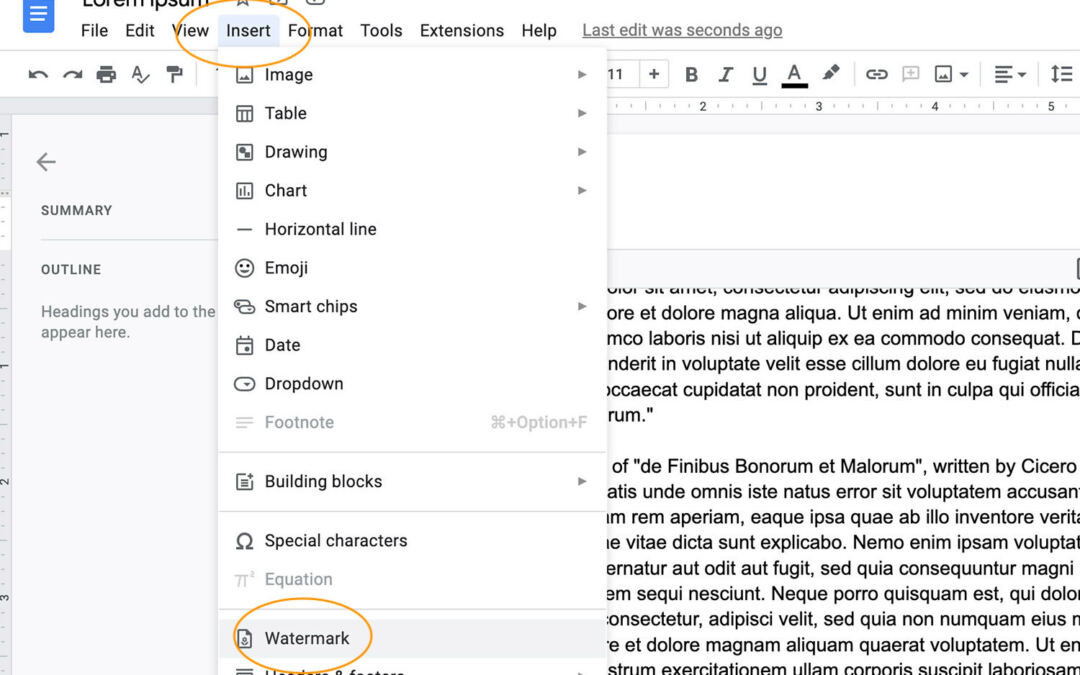Image resolution: width=1080 pixels, height=675 pixels.
Task: Print the document with printer icon
Action: coord(106,75)
